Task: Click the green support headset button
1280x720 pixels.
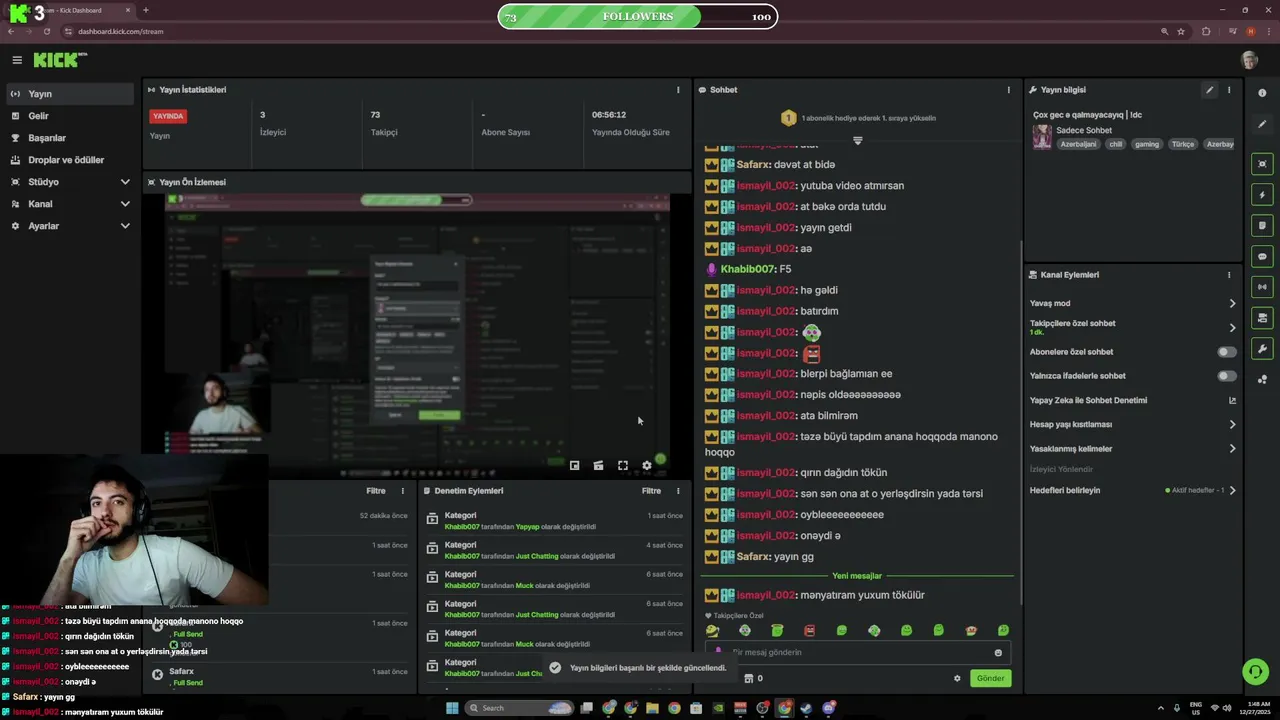Action: pos(1255,671)
